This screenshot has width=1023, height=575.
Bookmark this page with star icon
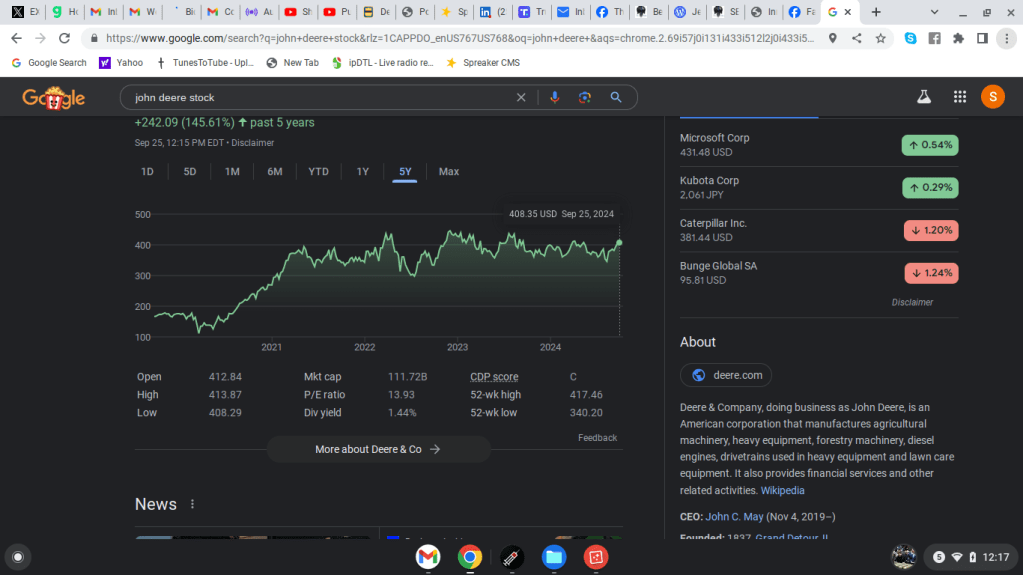pos(881,38)
